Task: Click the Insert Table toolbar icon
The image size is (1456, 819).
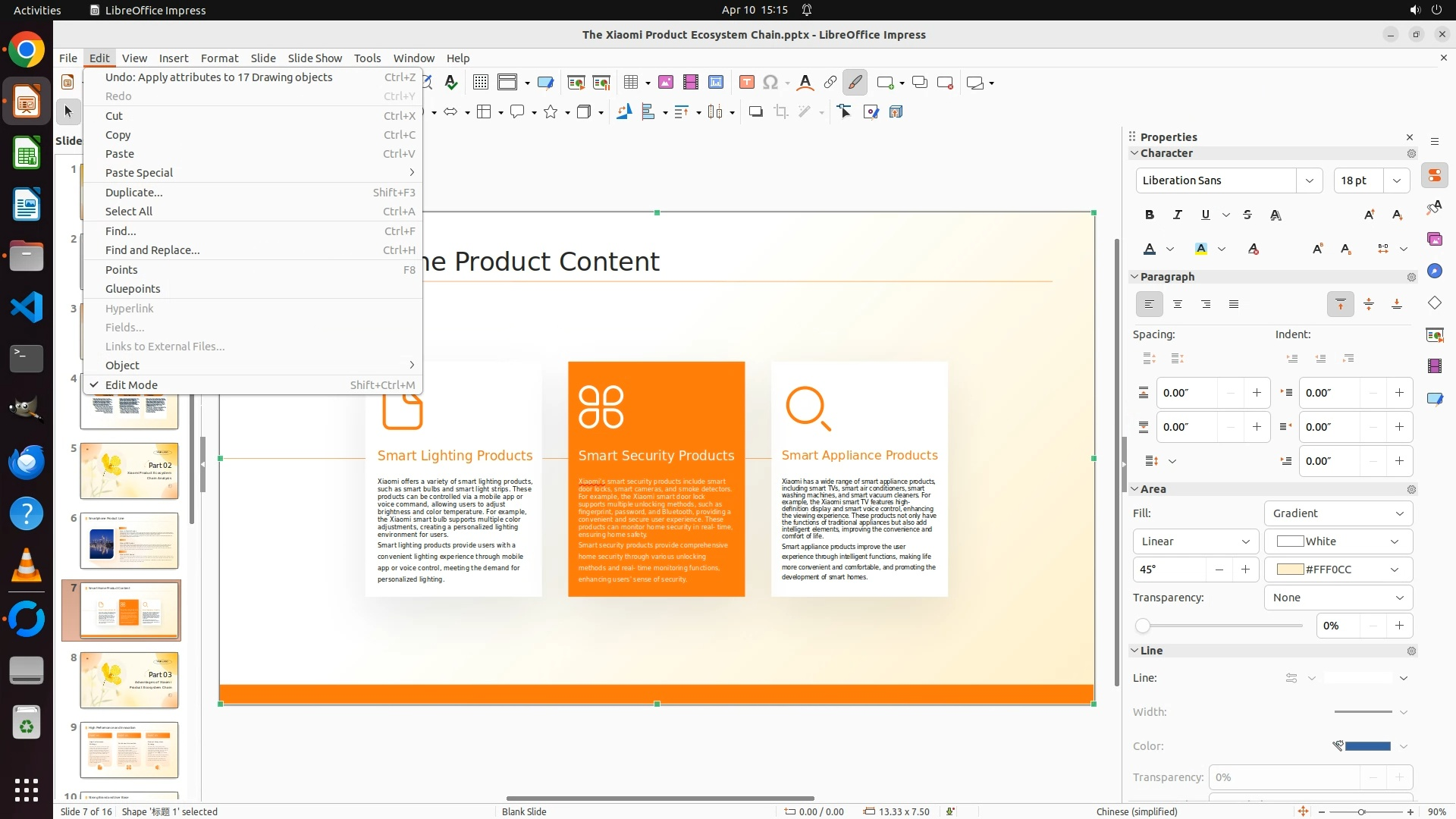Action: [630, 83]
